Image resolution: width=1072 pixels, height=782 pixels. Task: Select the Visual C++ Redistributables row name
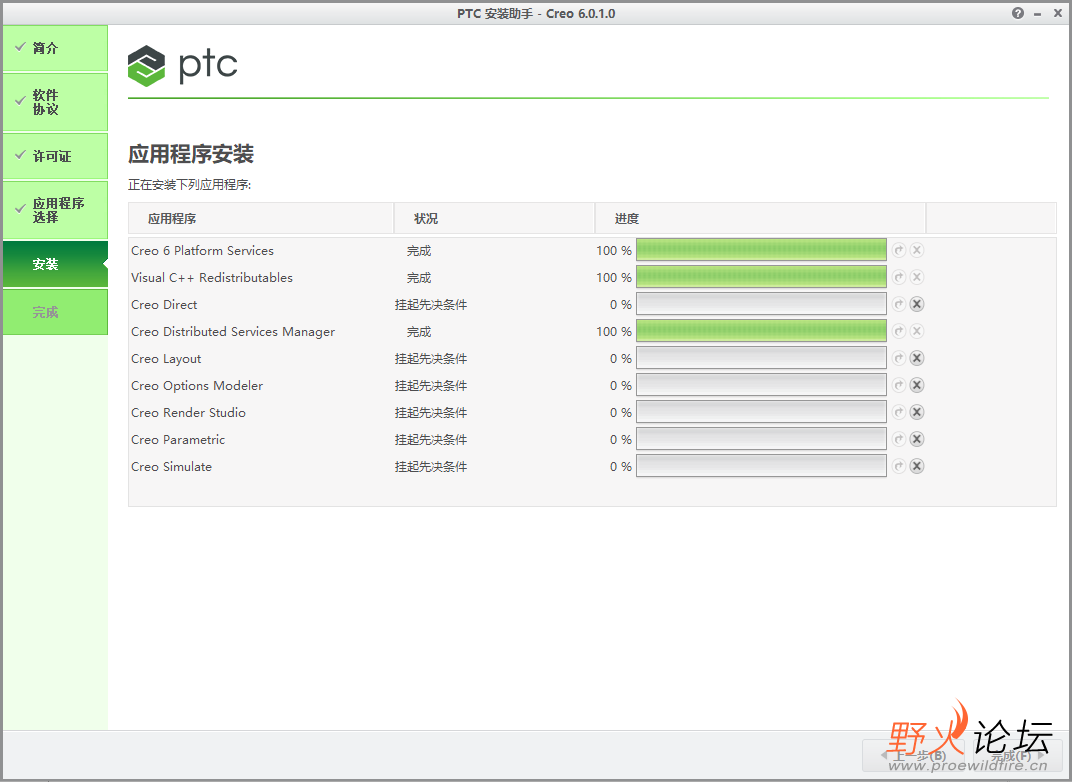tap(212, 278)
